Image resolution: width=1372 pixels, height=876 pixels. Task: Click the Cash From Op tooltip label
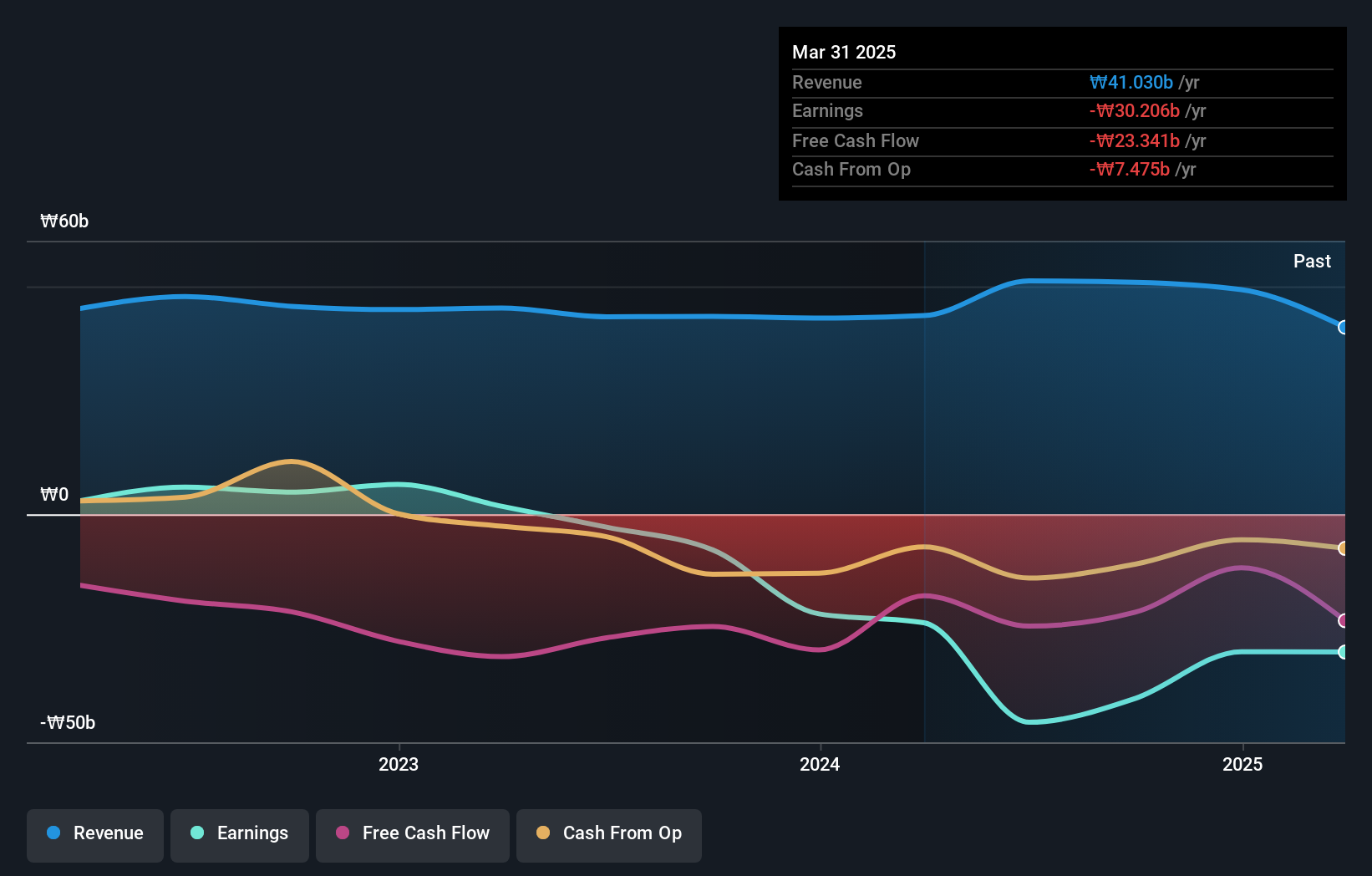coord(851,169)
